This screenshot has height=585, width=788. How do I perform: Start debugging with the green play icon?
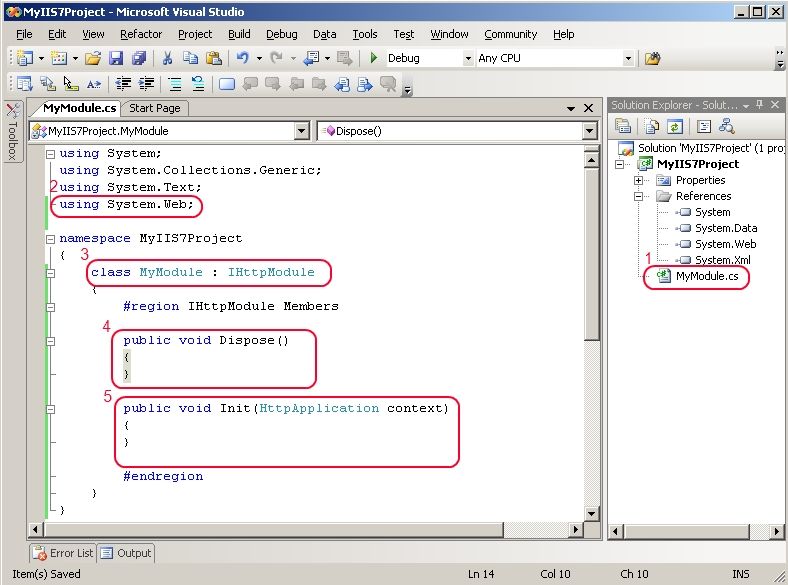(x=374, y=58)
